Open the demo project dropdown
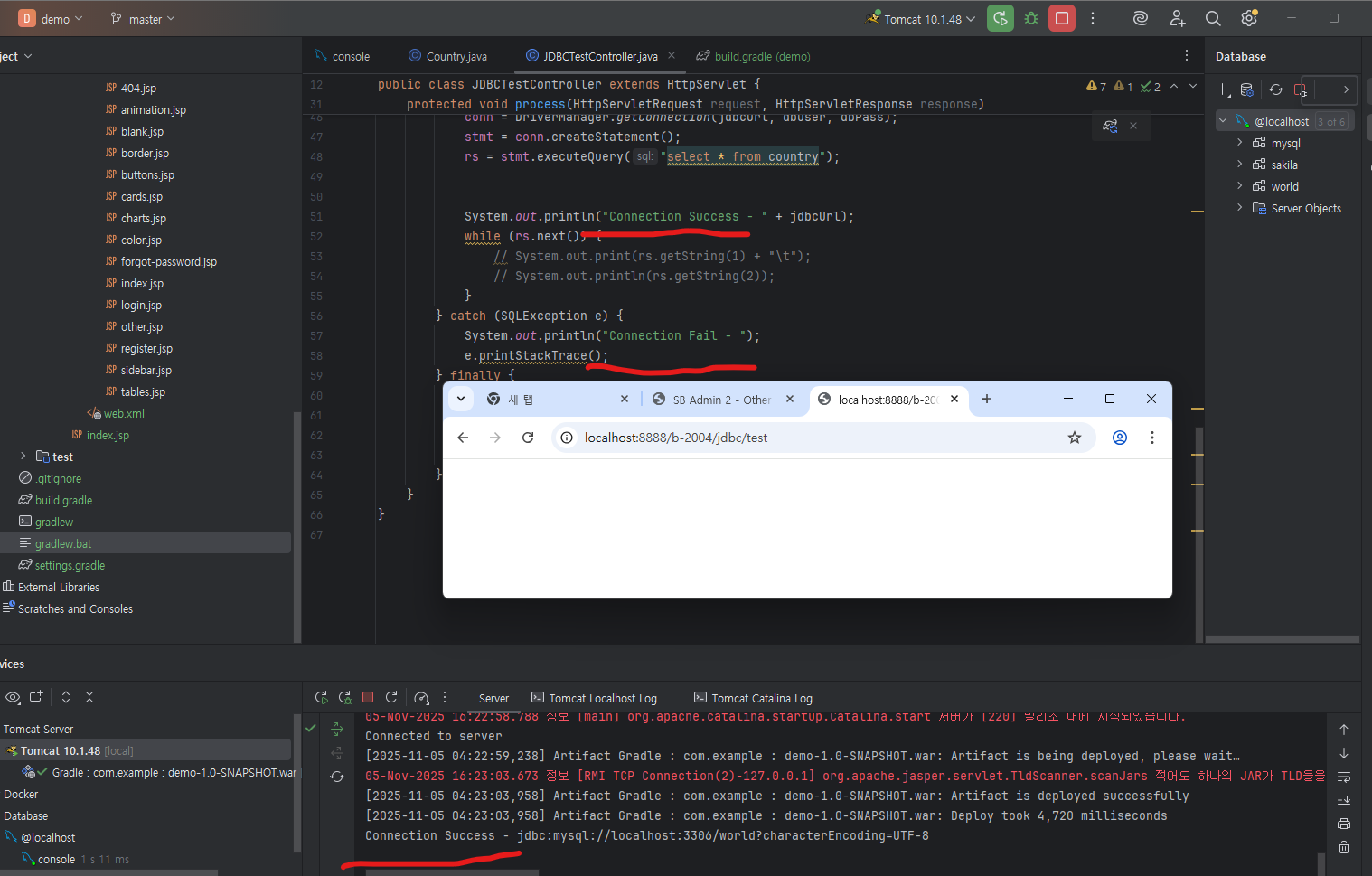Viewport: 1372px width, 876px height. pos(51,19)
